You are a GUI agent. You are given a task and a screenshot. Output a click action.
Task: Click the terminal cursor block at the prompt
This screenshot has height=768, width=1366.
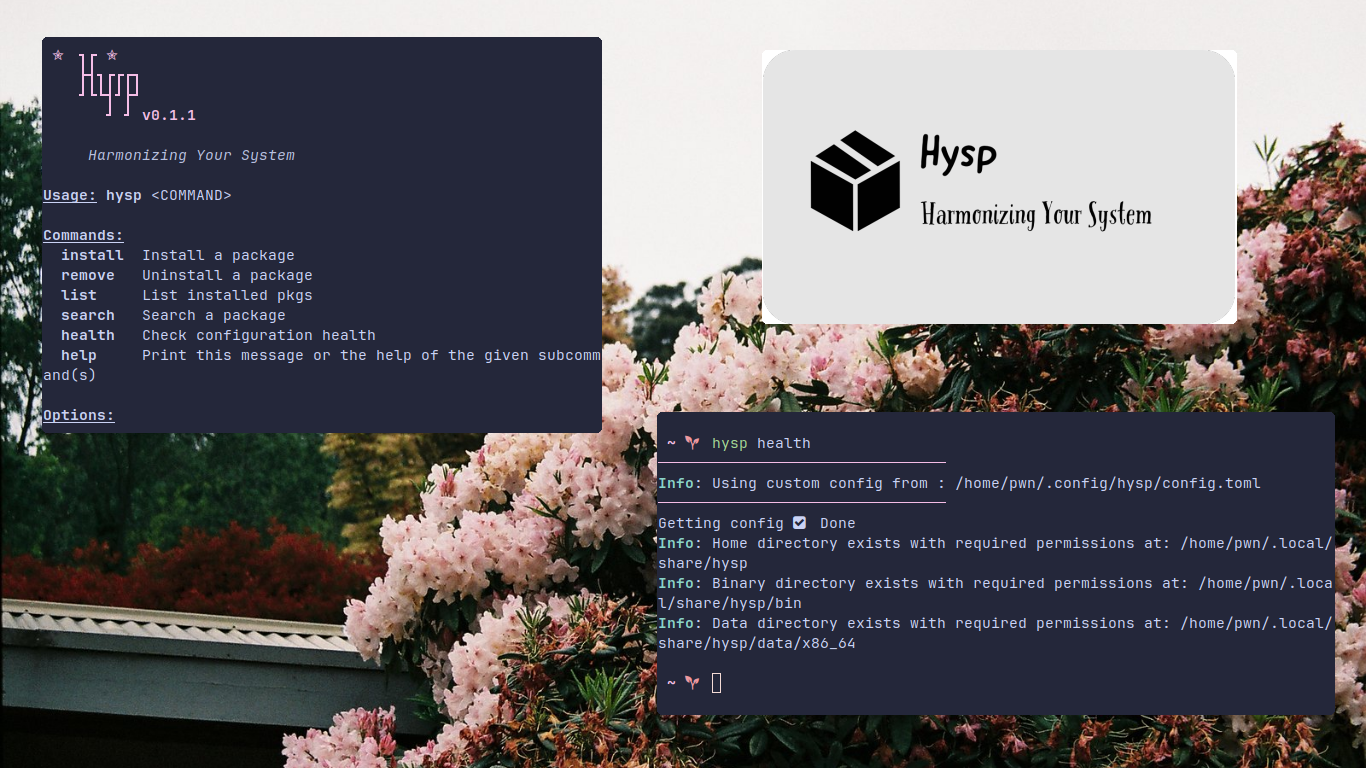[716, 683]
